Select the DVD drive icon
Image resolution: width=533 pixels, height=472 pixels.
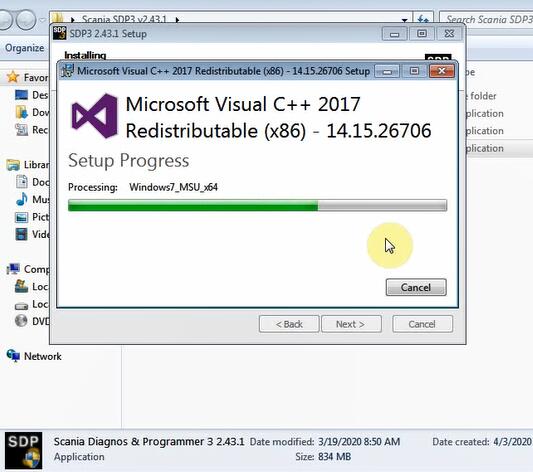(21, 320)
